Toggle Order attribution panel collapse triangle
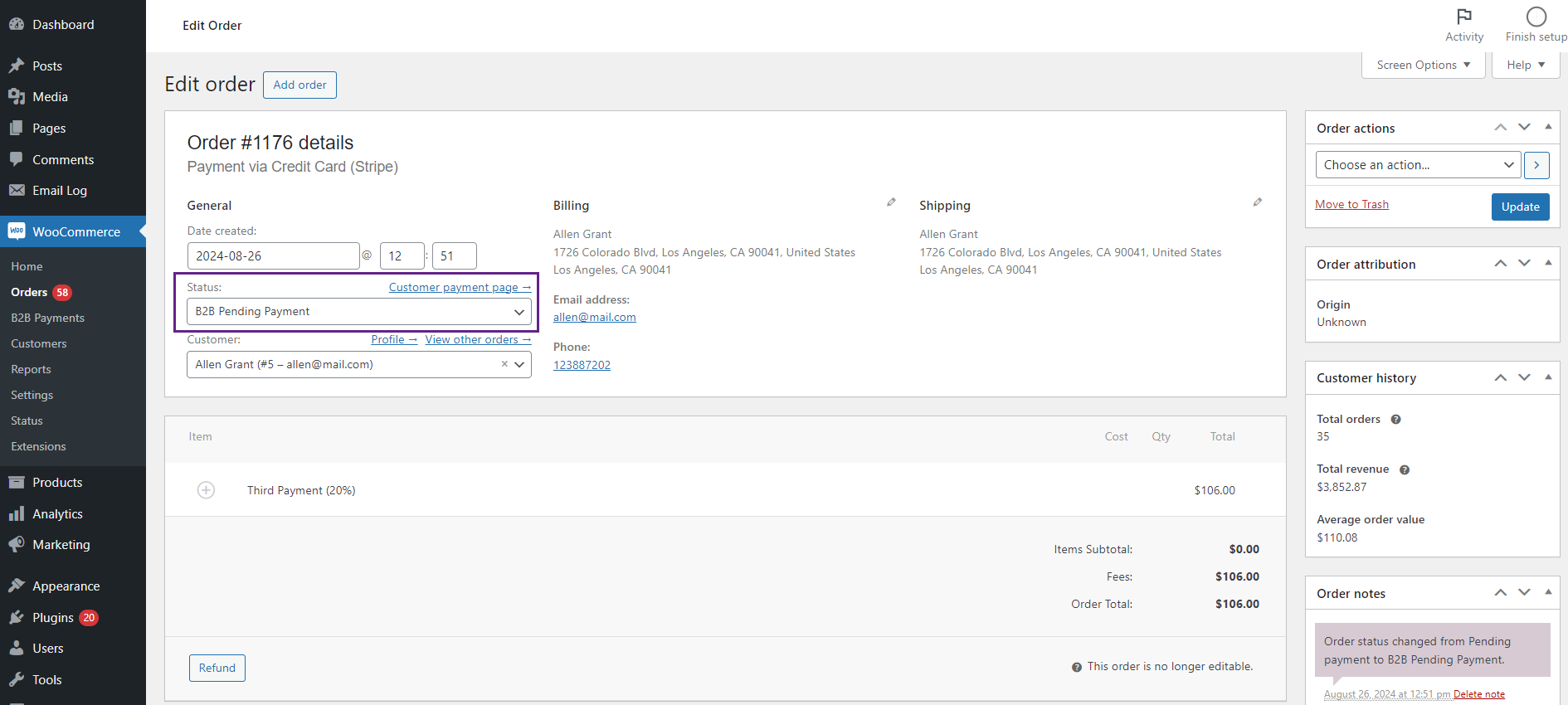 pos(1548,263)
